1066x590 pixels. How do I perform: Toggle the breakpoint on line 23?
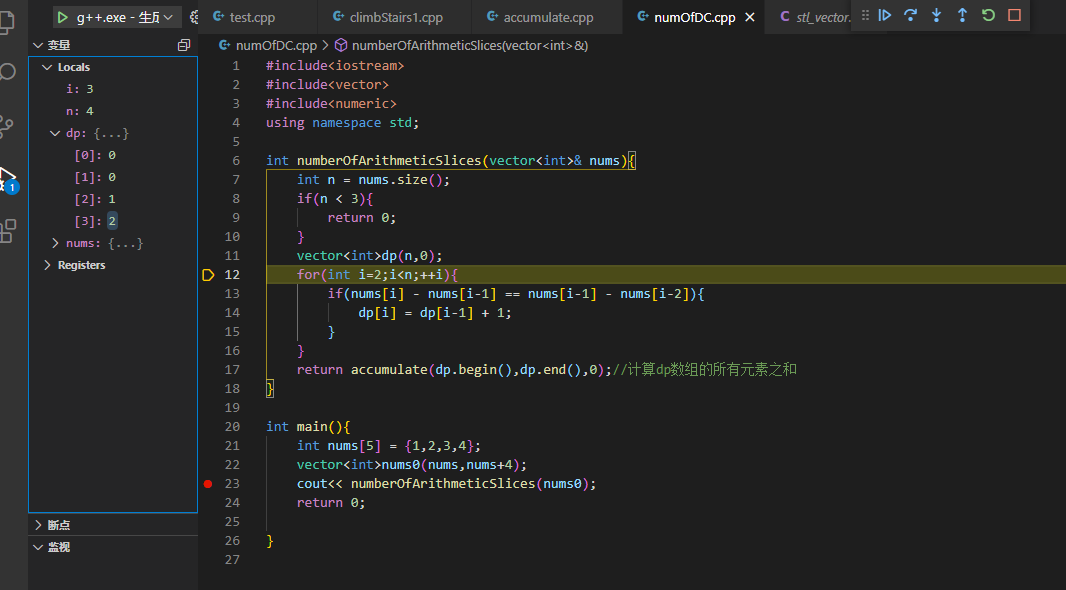click(208, 484)
